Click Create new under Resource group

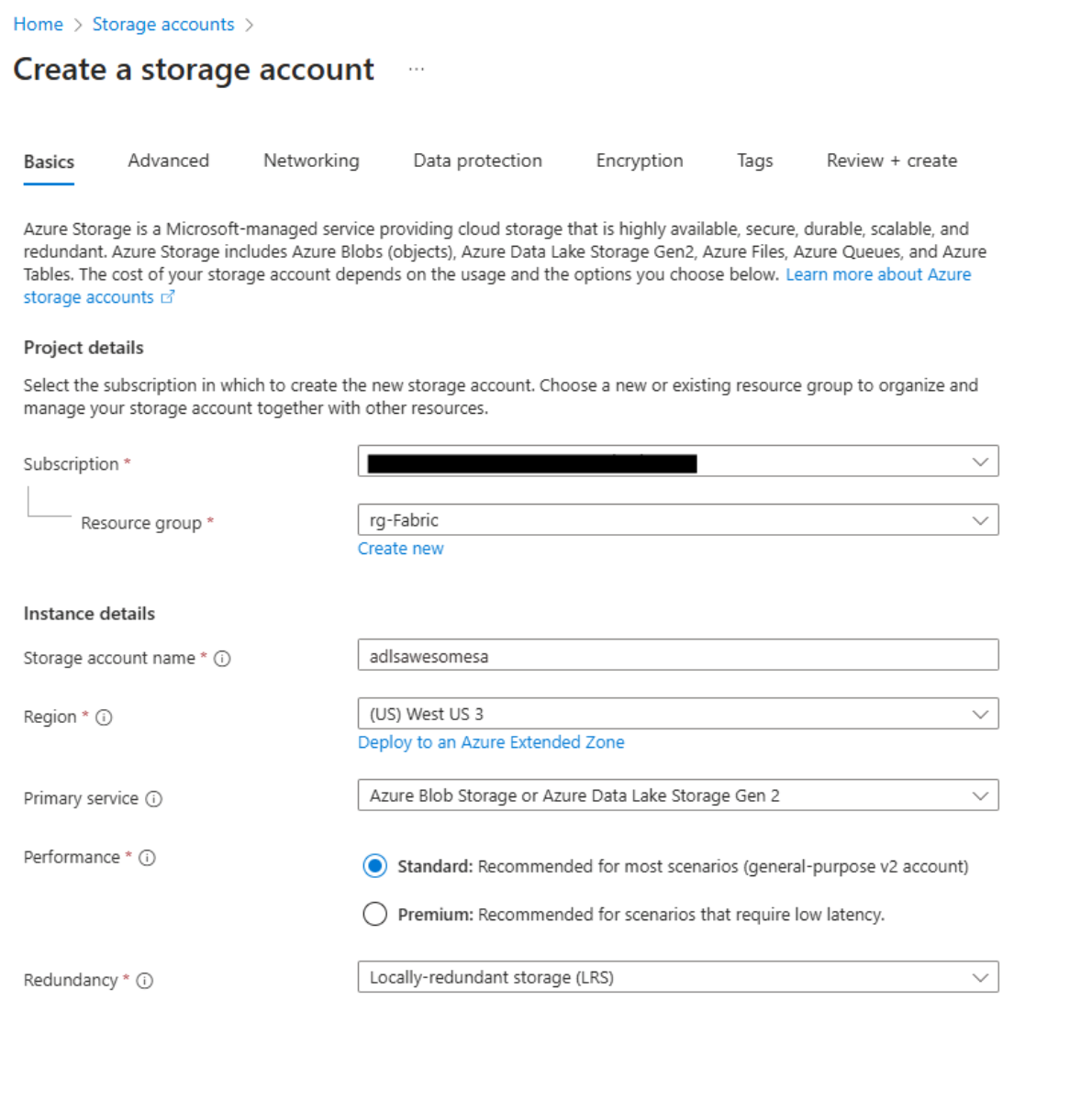[400, 548]
